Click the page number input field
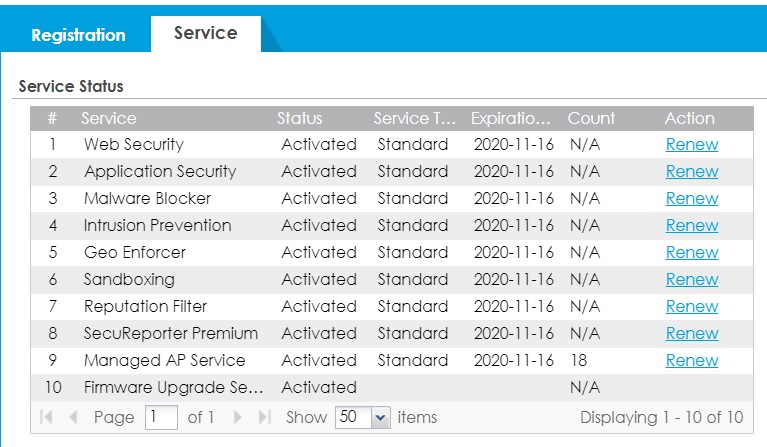The width and height of the screenshot is (767, 447). pyautogui.click(x=160, y=417)
